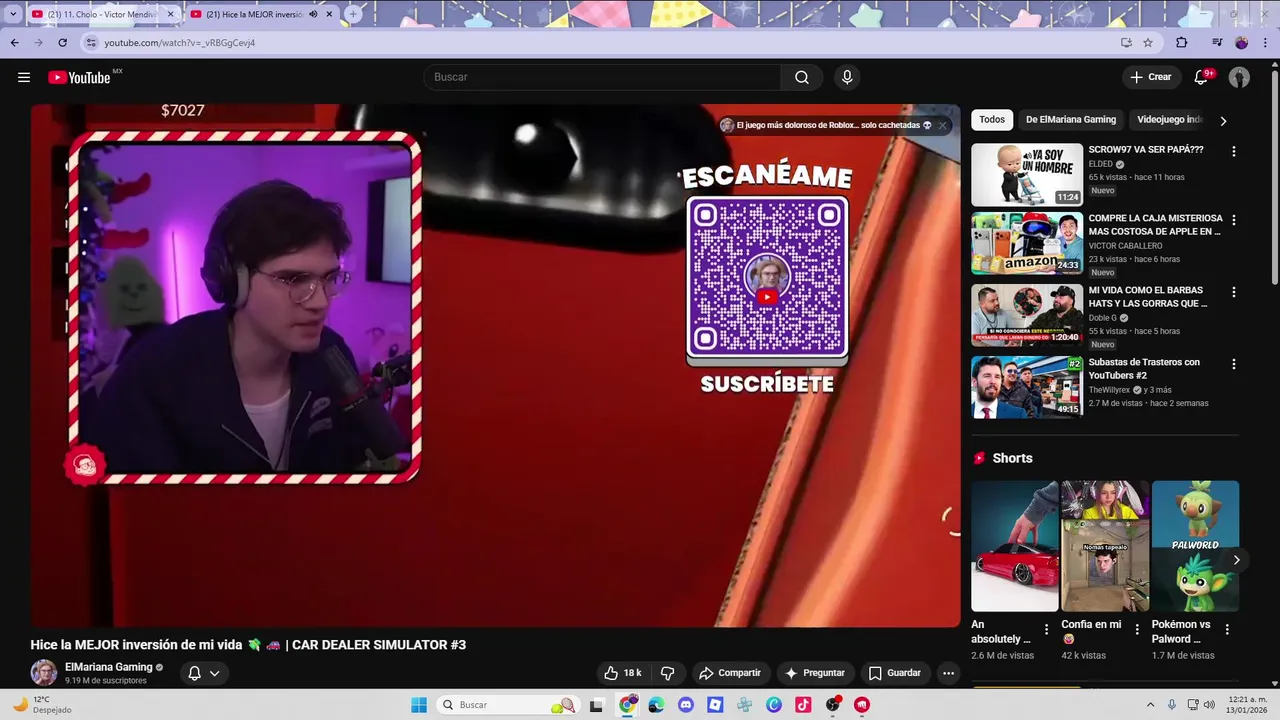Open options for 'Pokémon vs Palworld' short
This screenshot has width=1280, height=720.
(1227, 630)
